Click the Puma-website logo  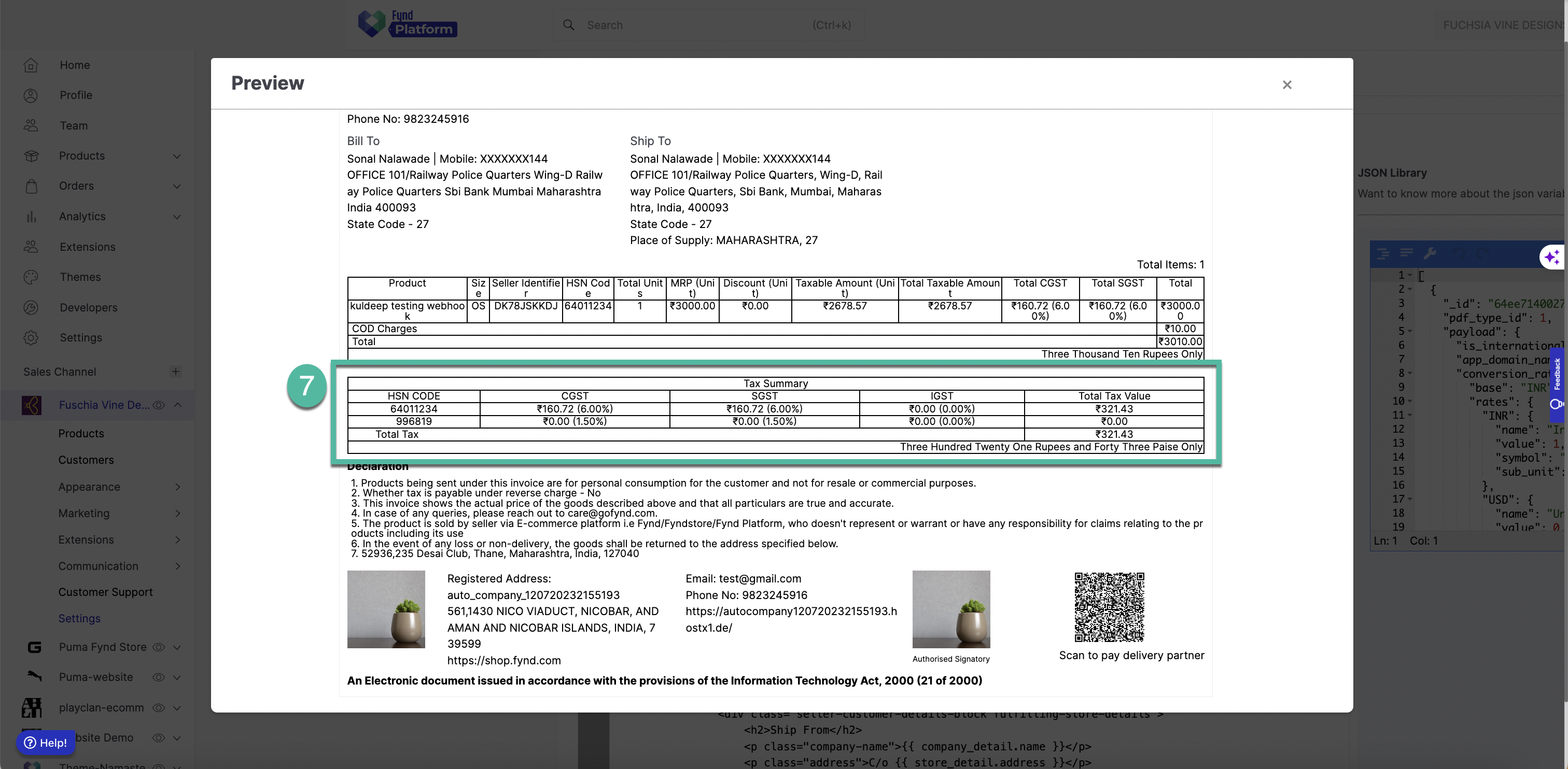[34, 677]
